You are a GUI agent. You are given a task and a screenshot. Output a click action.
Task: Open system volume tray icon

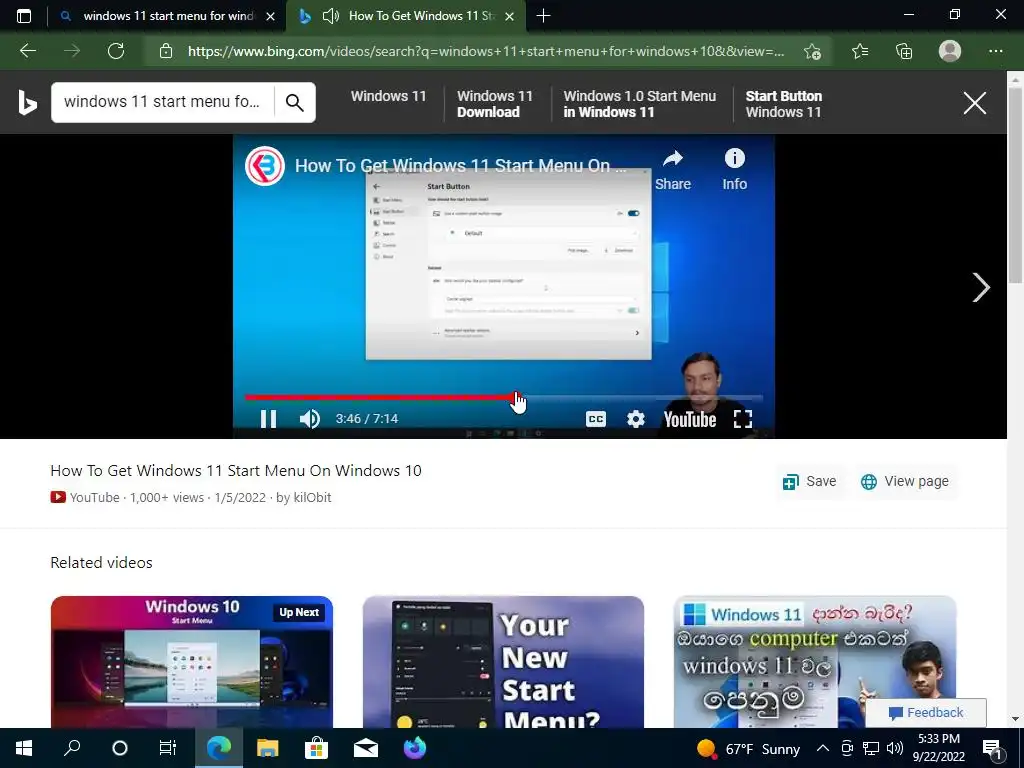(x=895, y=748)
